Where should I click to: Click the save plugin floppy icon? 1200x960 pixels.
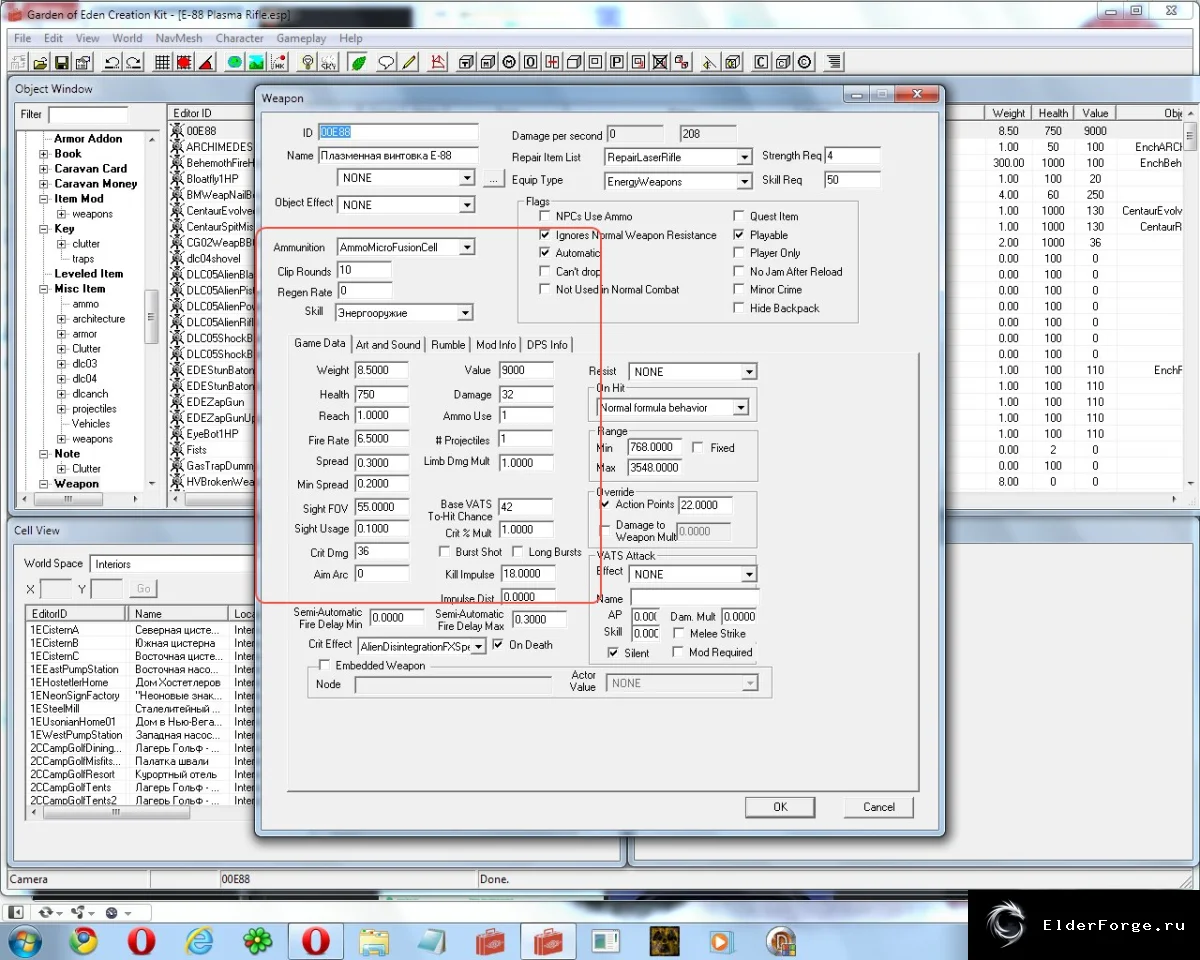click(x=61, y=62)
